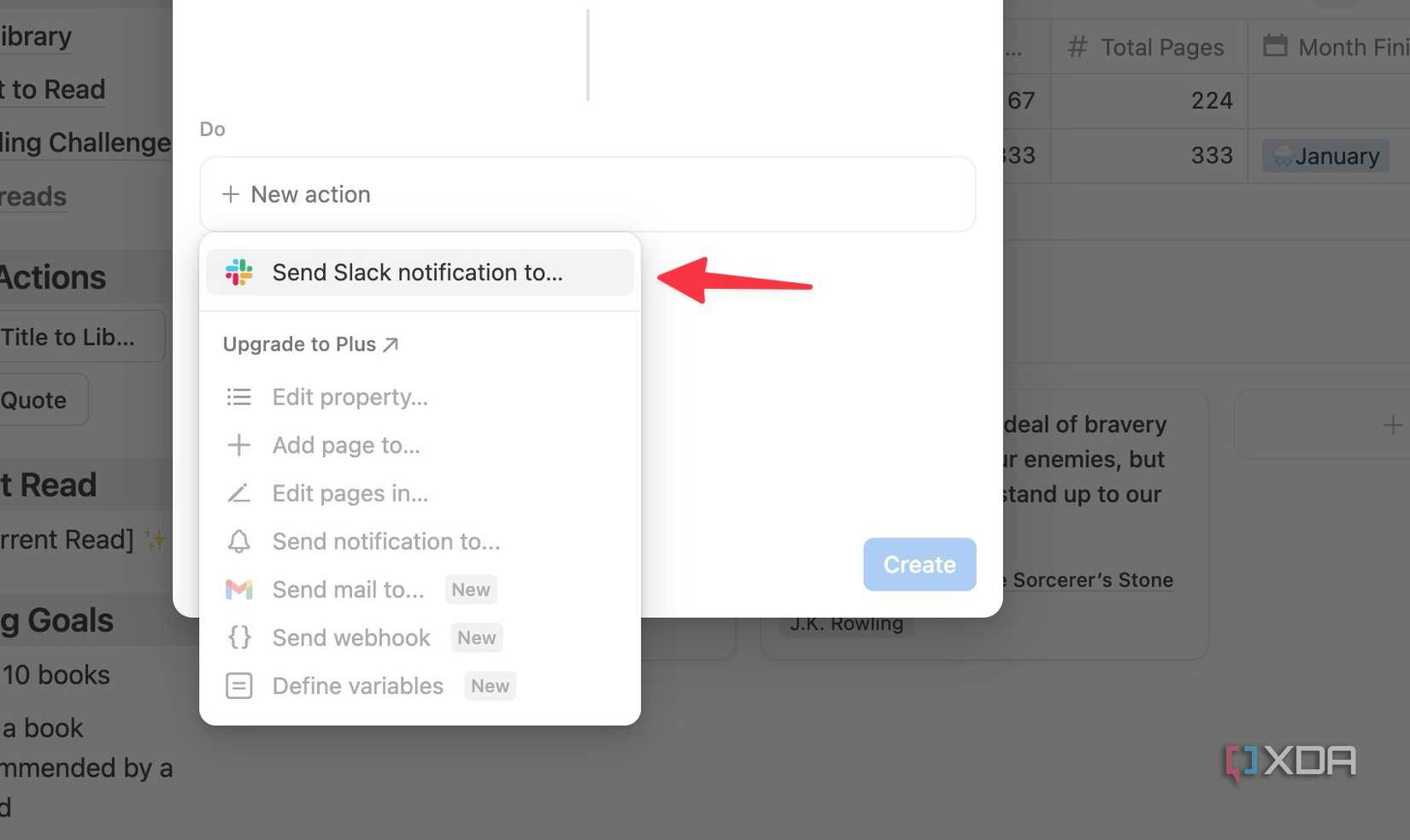Click the Create button
Image resolution: width=1410 pixels, height=840 pixels.
919,564
